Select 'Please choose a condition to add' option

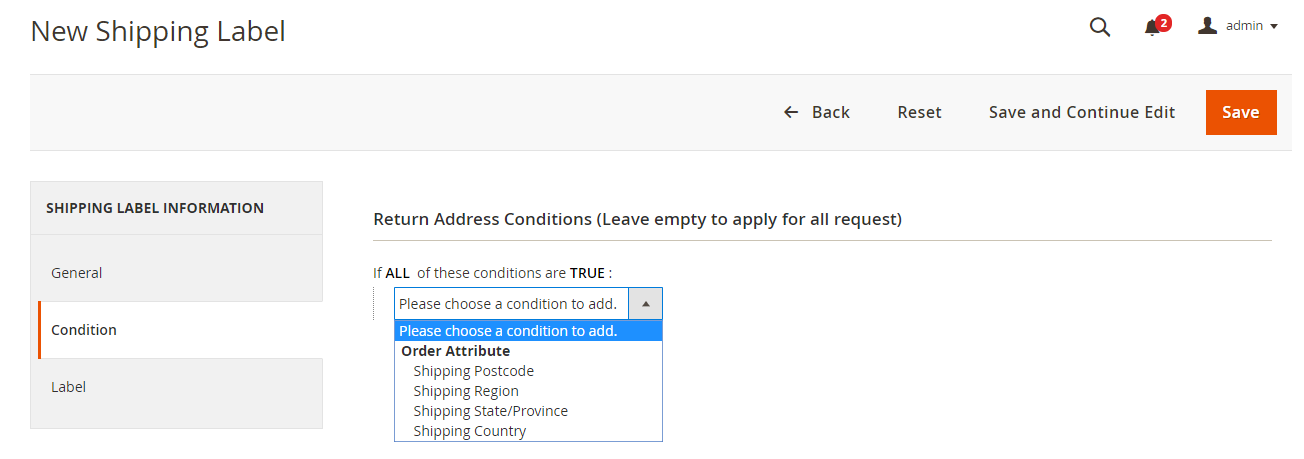pyautogui.click(x=508, y=331)
